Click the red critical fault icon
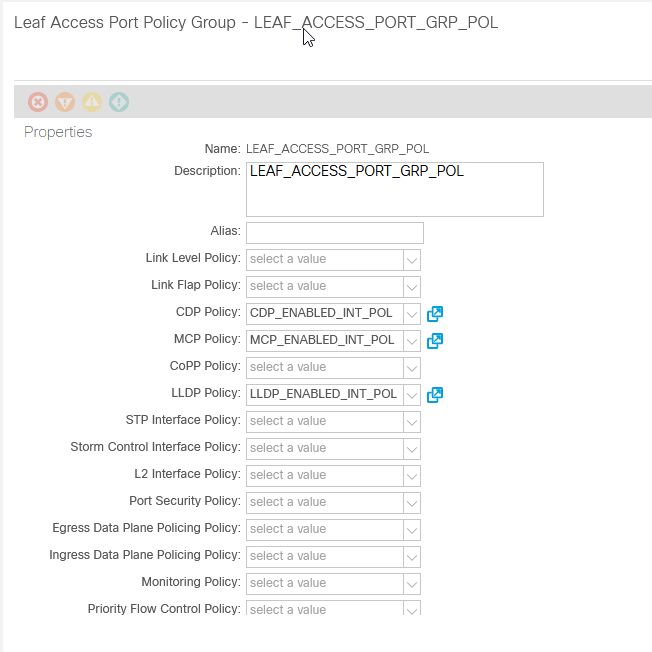 (x=38, y=102)
